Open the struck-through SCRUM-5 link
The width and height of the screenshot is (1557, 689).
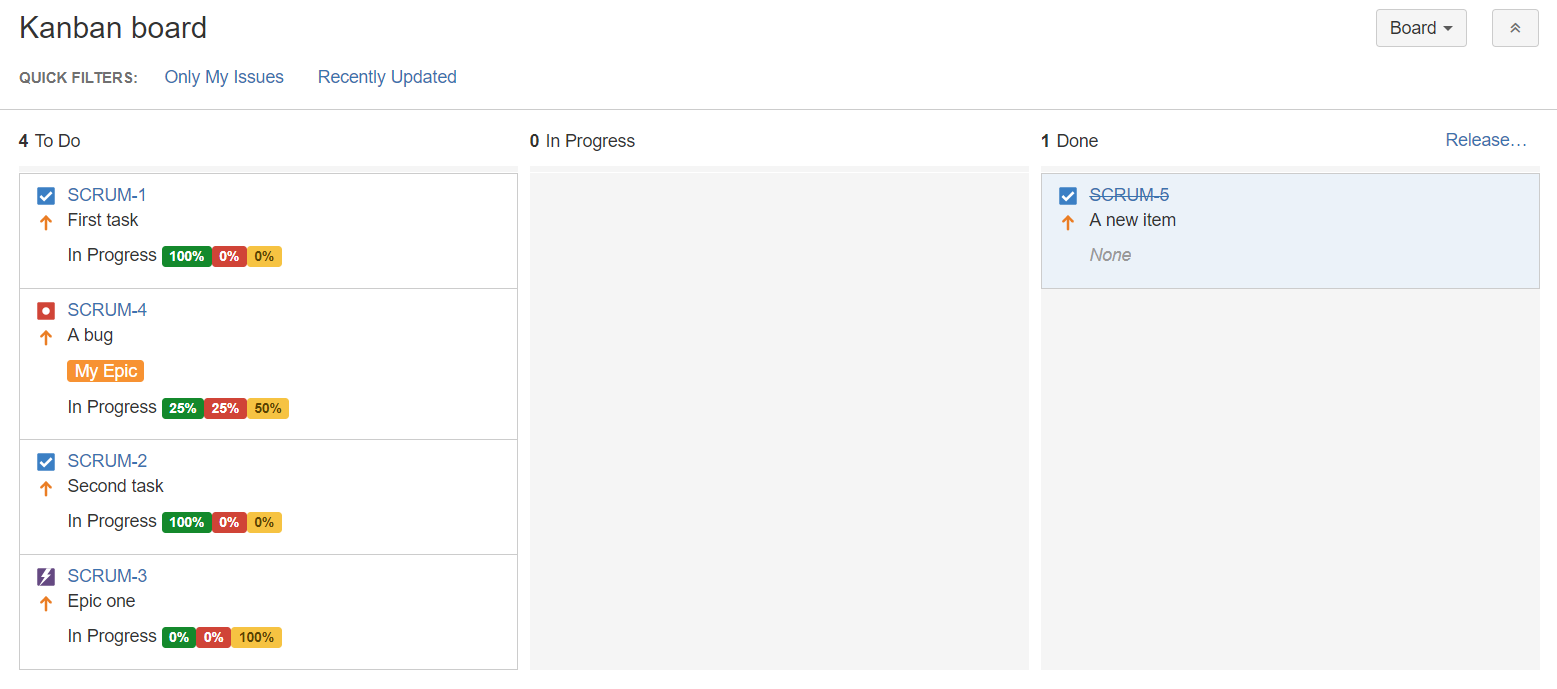click(1129, 195)
